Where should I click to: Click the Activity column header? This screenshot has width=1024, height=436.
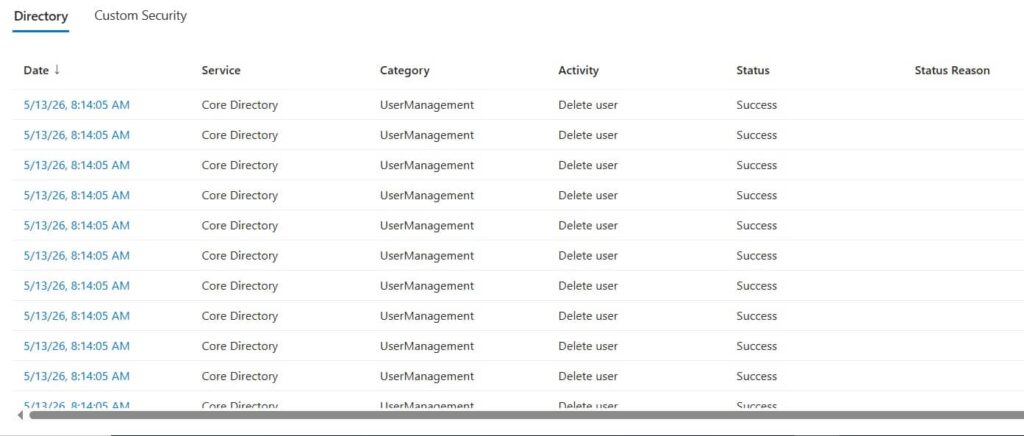pos(578,70)
